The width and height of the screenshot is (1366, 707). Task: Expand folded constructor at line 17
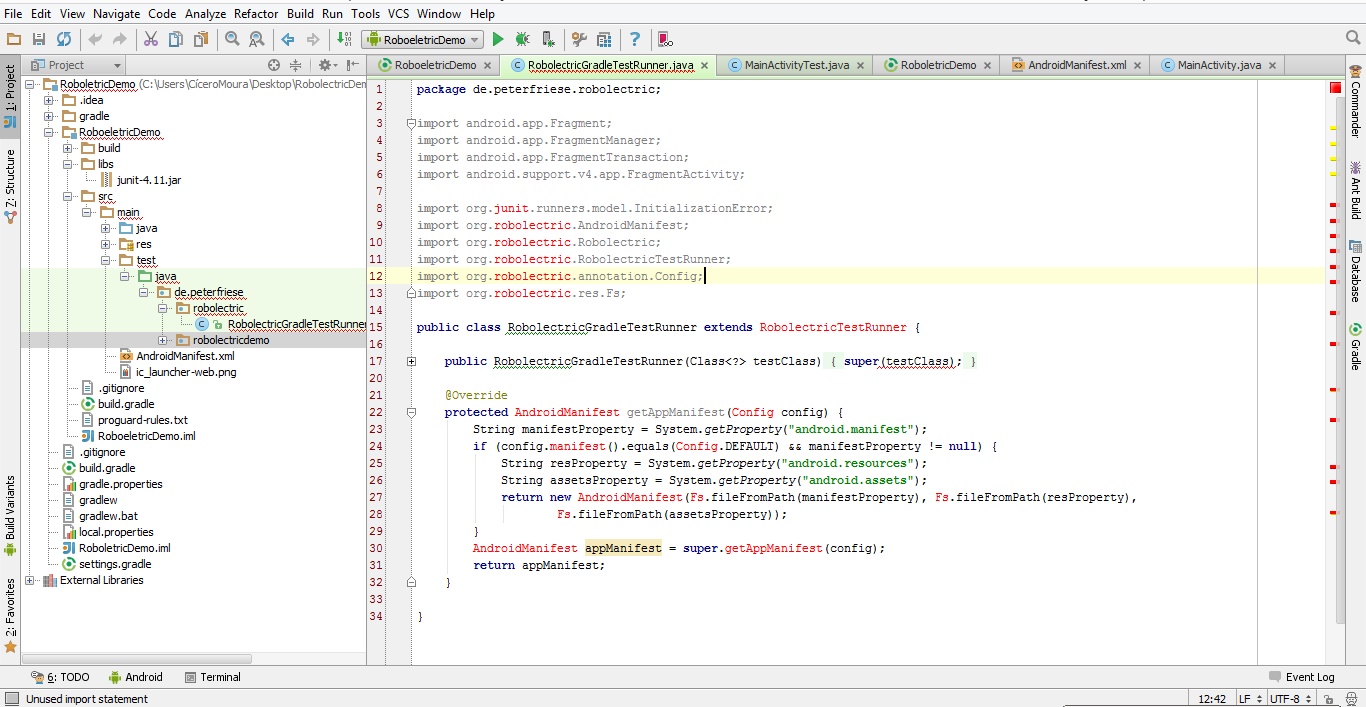411,361
